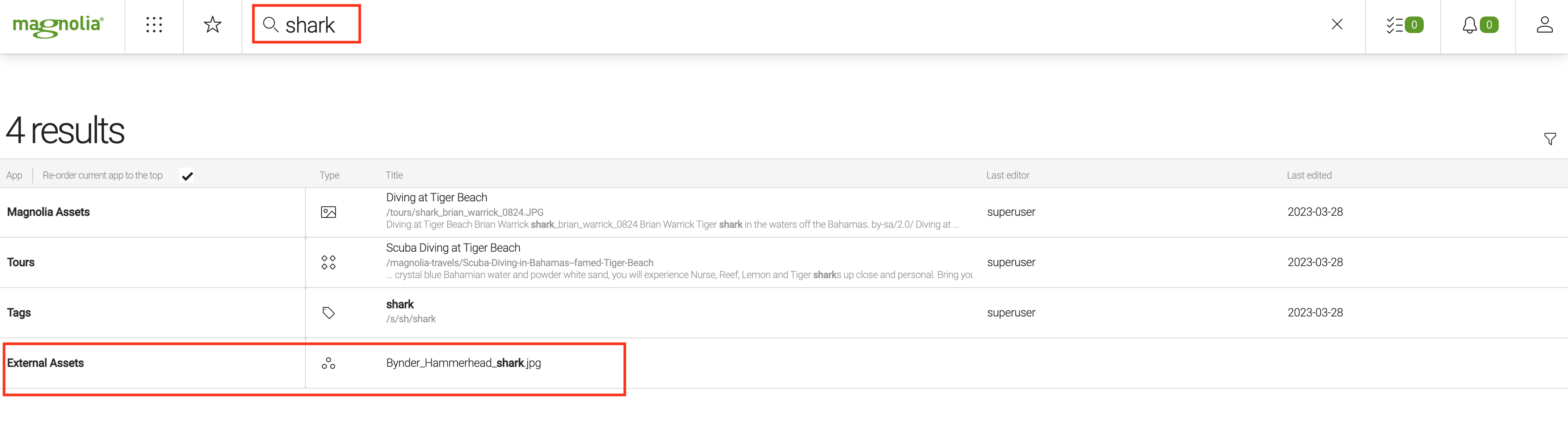
Task: Click the App column header
Action: pos(14,175)
